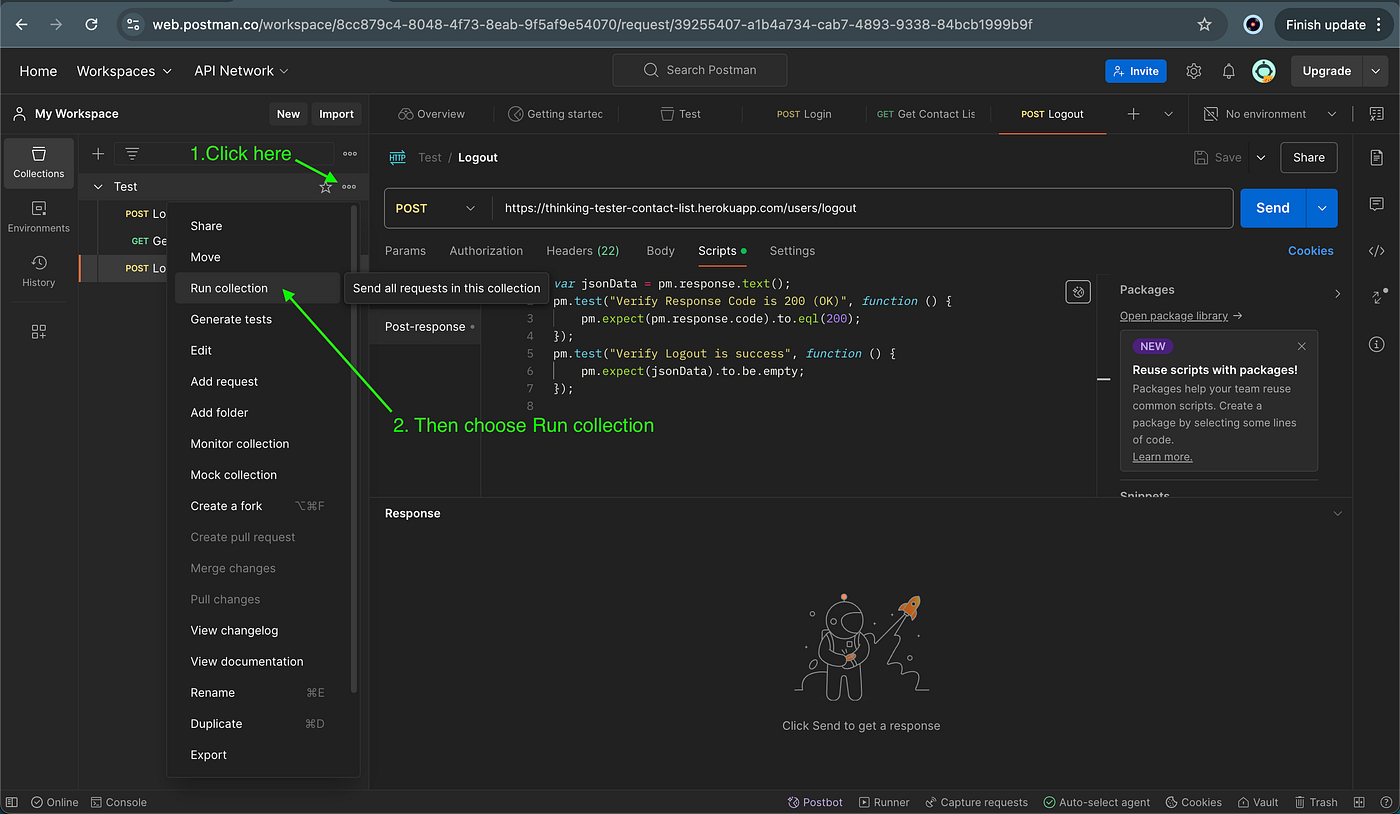Click the blue Send button

click(1273, 208)
